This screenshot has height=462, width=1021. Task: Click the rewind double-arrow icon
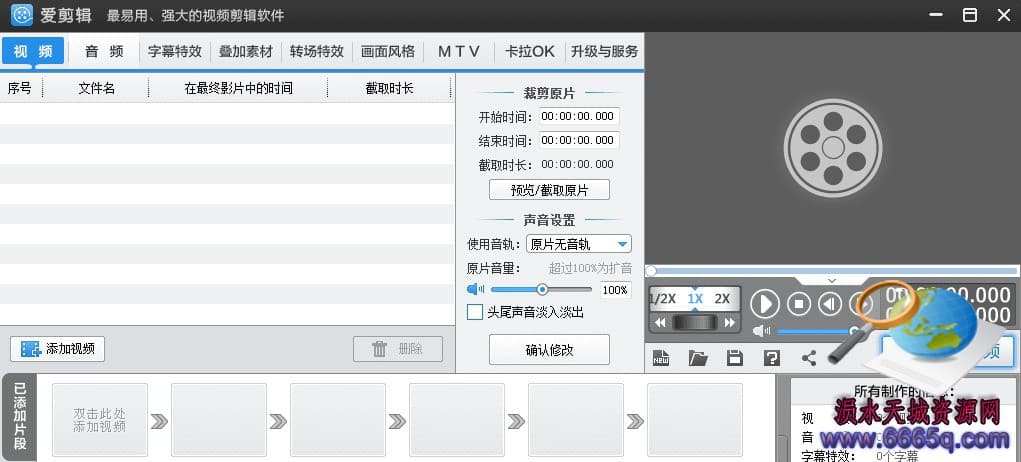pyautogui.click(x=660, y=322)
